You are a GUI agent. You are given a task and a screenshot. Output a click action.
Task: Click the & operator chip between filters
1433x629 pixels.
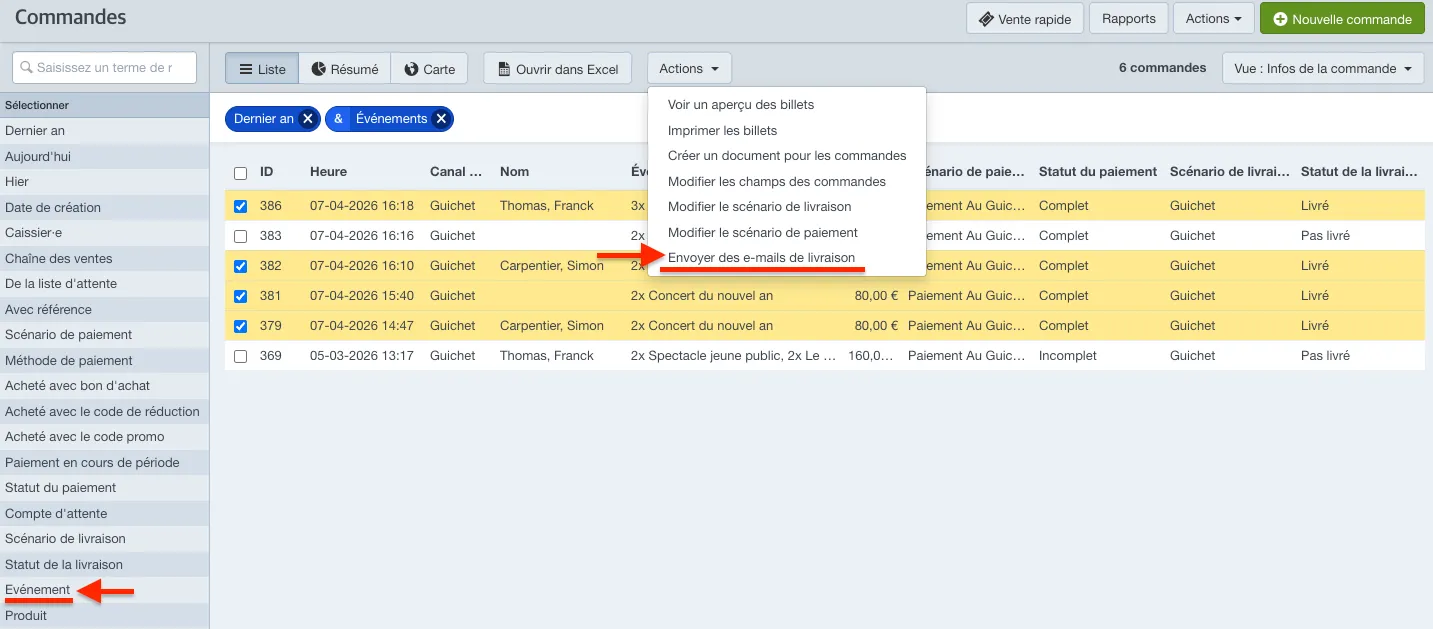338,119
